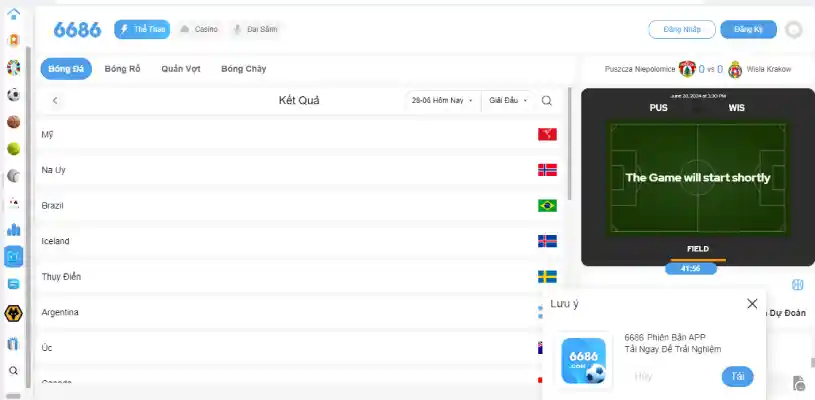The image size is (815, 400).
Task: Open the bar chart statistics icon in sidebar
Action: pos(14,229)
